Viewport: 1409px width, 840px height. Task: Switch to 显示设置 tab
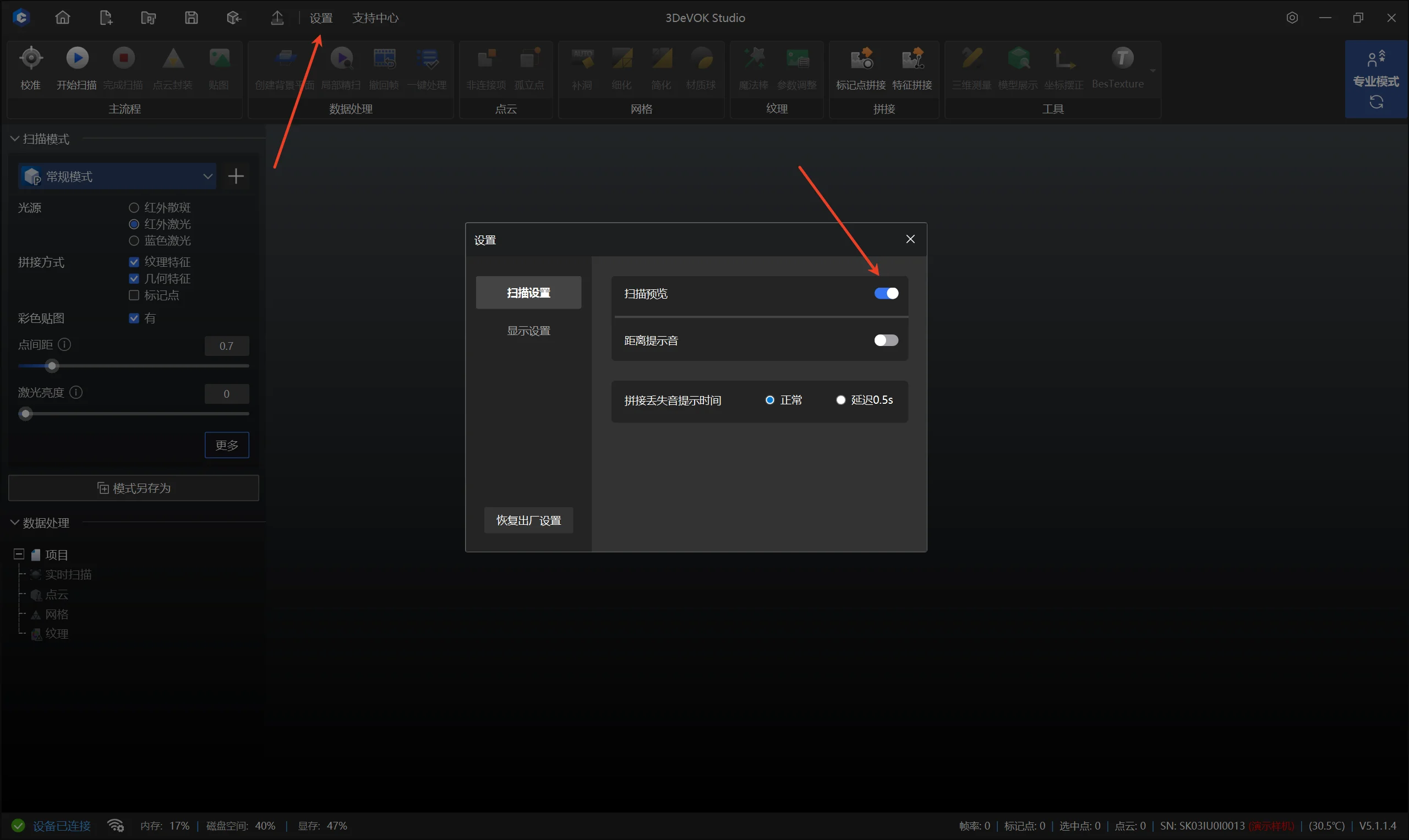[528, 331]
